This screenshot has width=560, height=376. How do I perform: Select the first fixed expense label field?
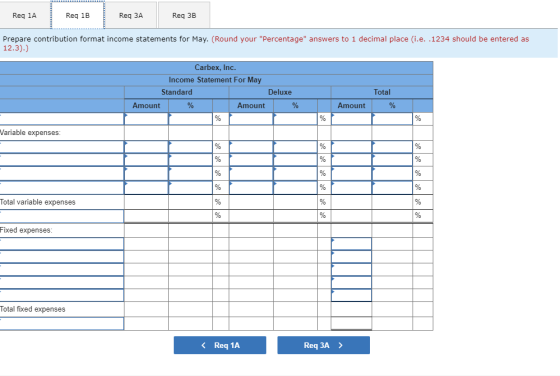pyautogui.click(x=62, y=244)
